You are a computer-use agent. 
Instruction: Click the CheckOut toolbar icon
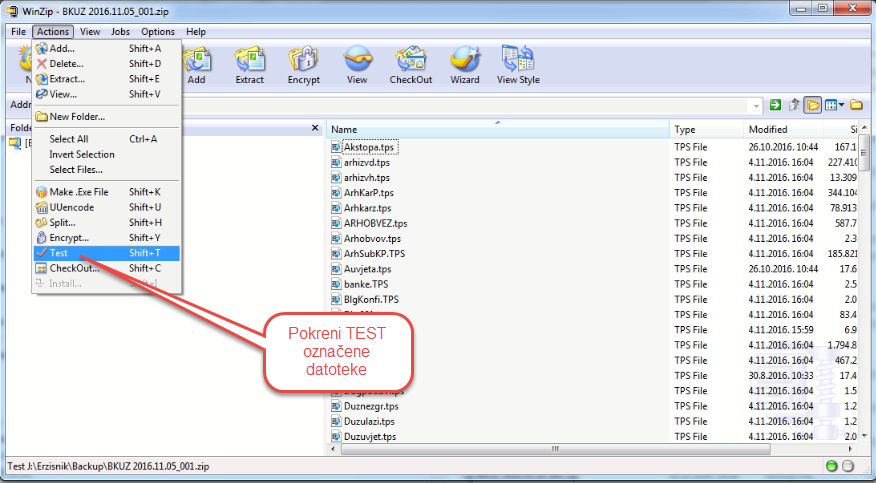click(411, 65)
